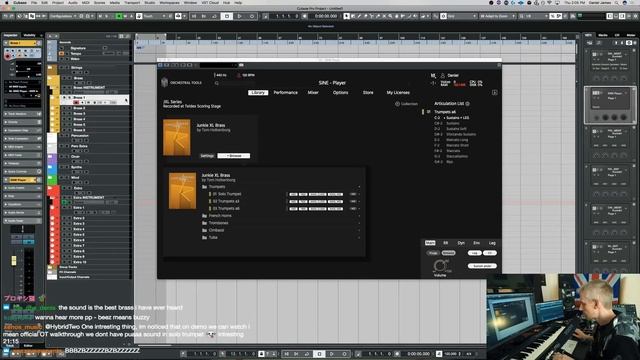Select the Staccatissimo articulation

[457, 156]
